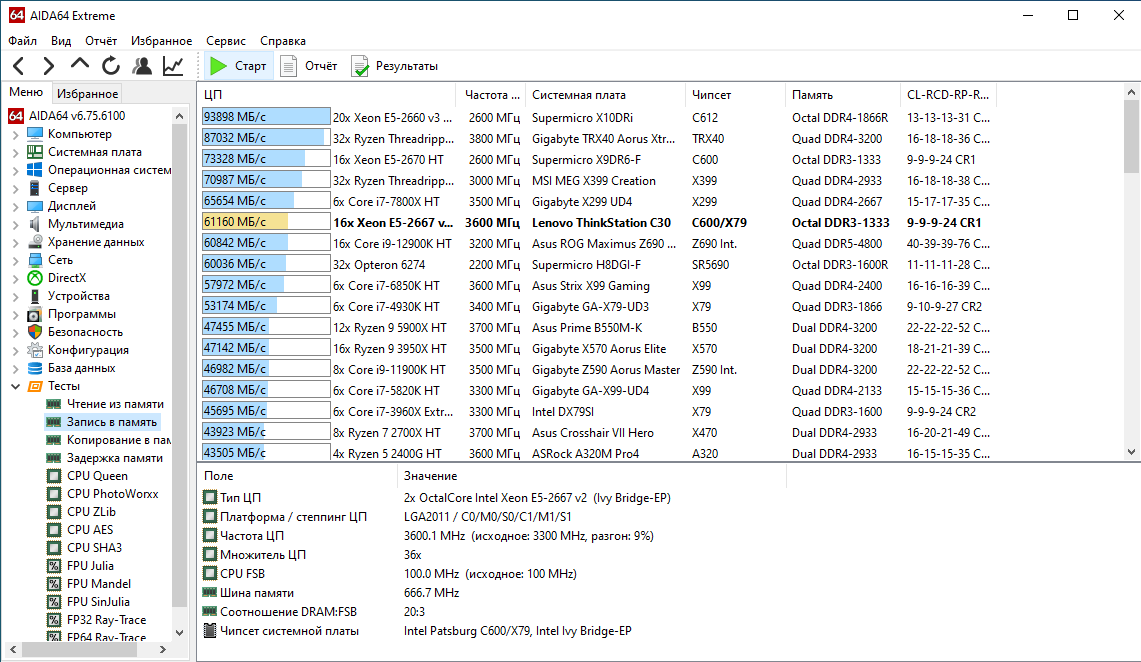Start the benchmark with Старт
This screenshot has width=1141, height=662.
(x=238, y=66)
